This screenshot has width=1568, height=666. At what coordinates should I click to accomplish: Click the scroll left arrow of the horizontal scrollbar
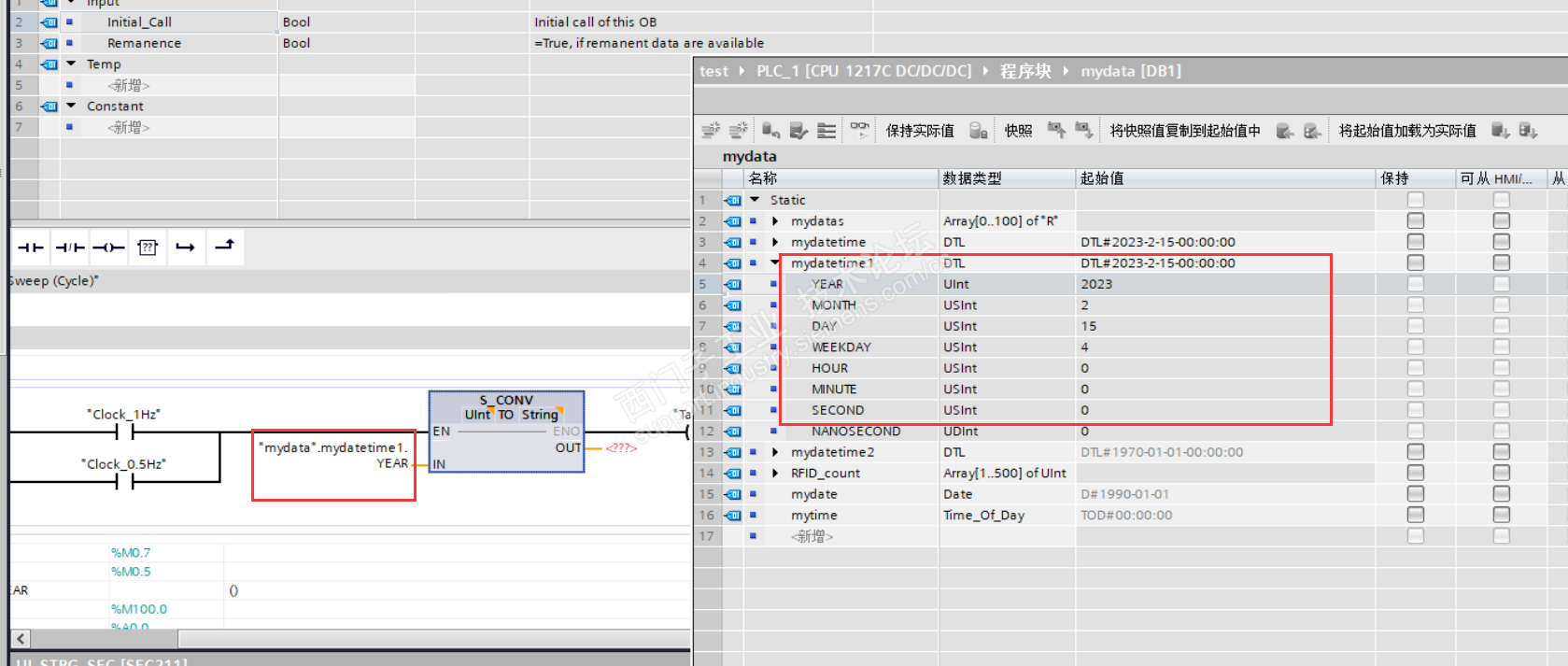click(x=21, y=639)
